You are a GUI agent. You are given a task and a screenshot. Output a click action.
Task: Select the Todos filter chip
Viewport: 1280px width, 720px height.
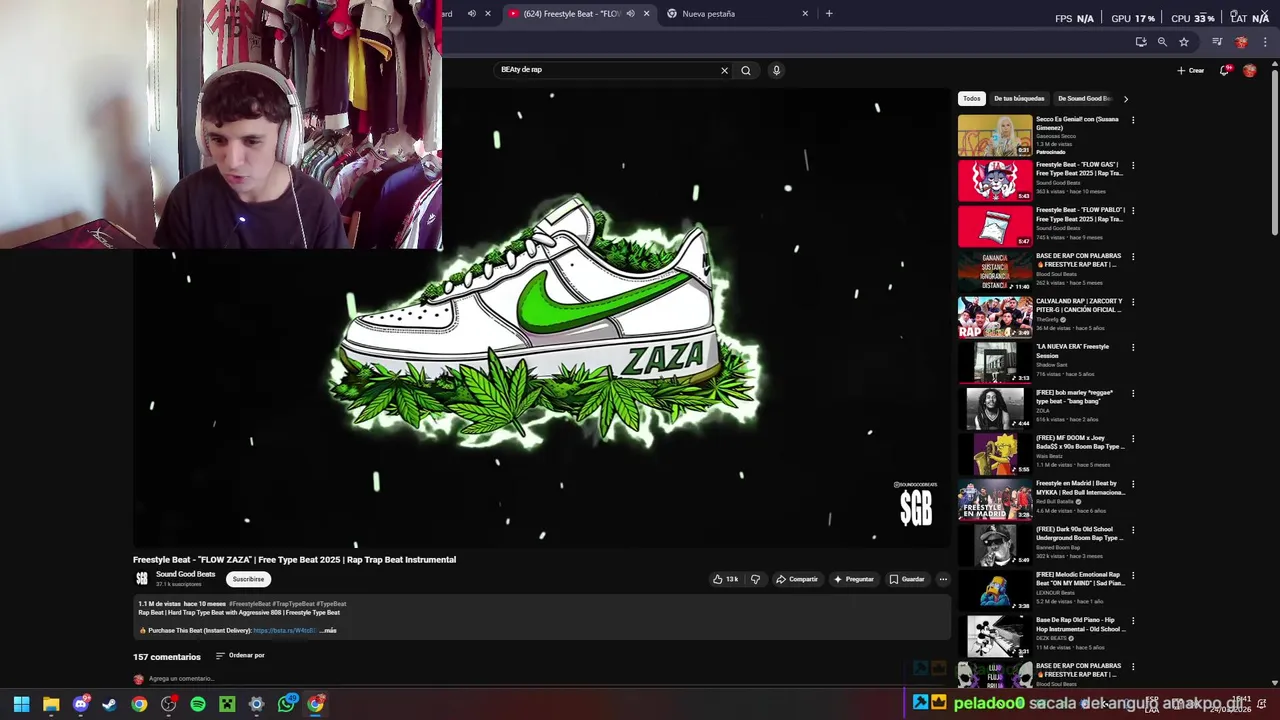tap(972, 99)
